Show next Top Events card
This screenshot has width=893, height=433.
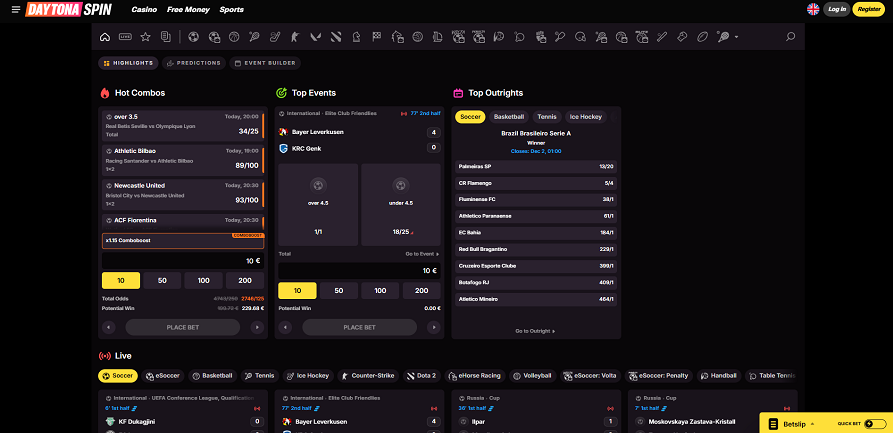[434, 328]
